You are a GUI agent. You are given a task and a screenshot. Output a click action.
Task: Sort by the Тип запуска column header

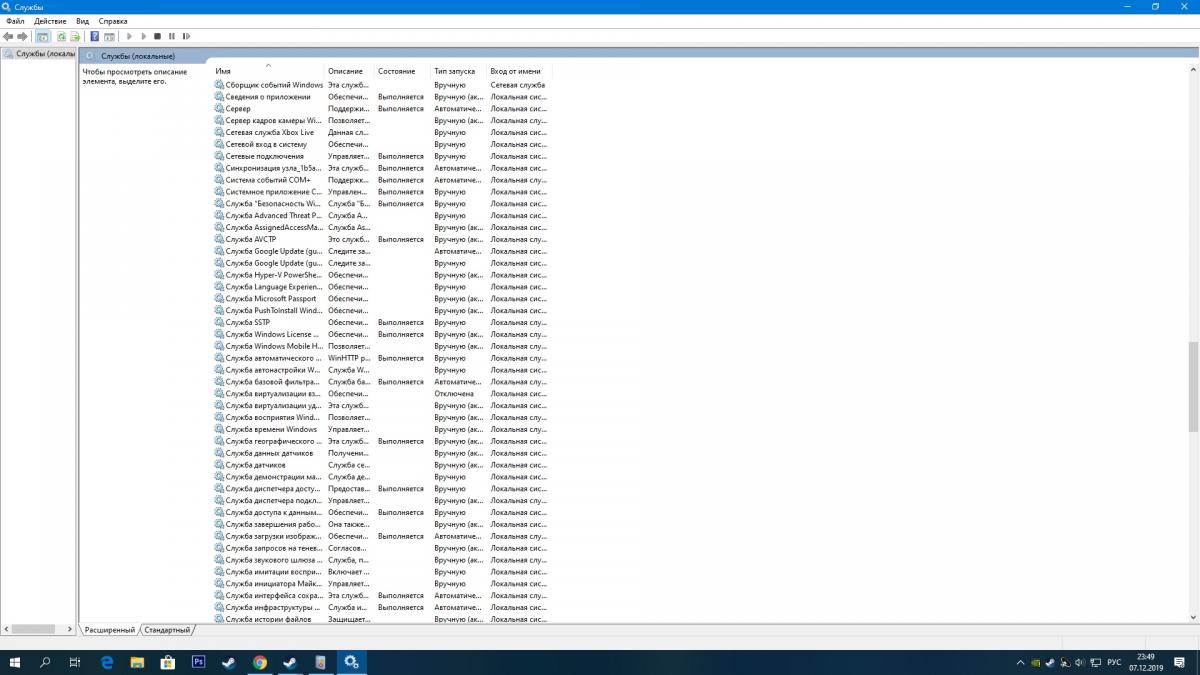[x=459, y=71]
